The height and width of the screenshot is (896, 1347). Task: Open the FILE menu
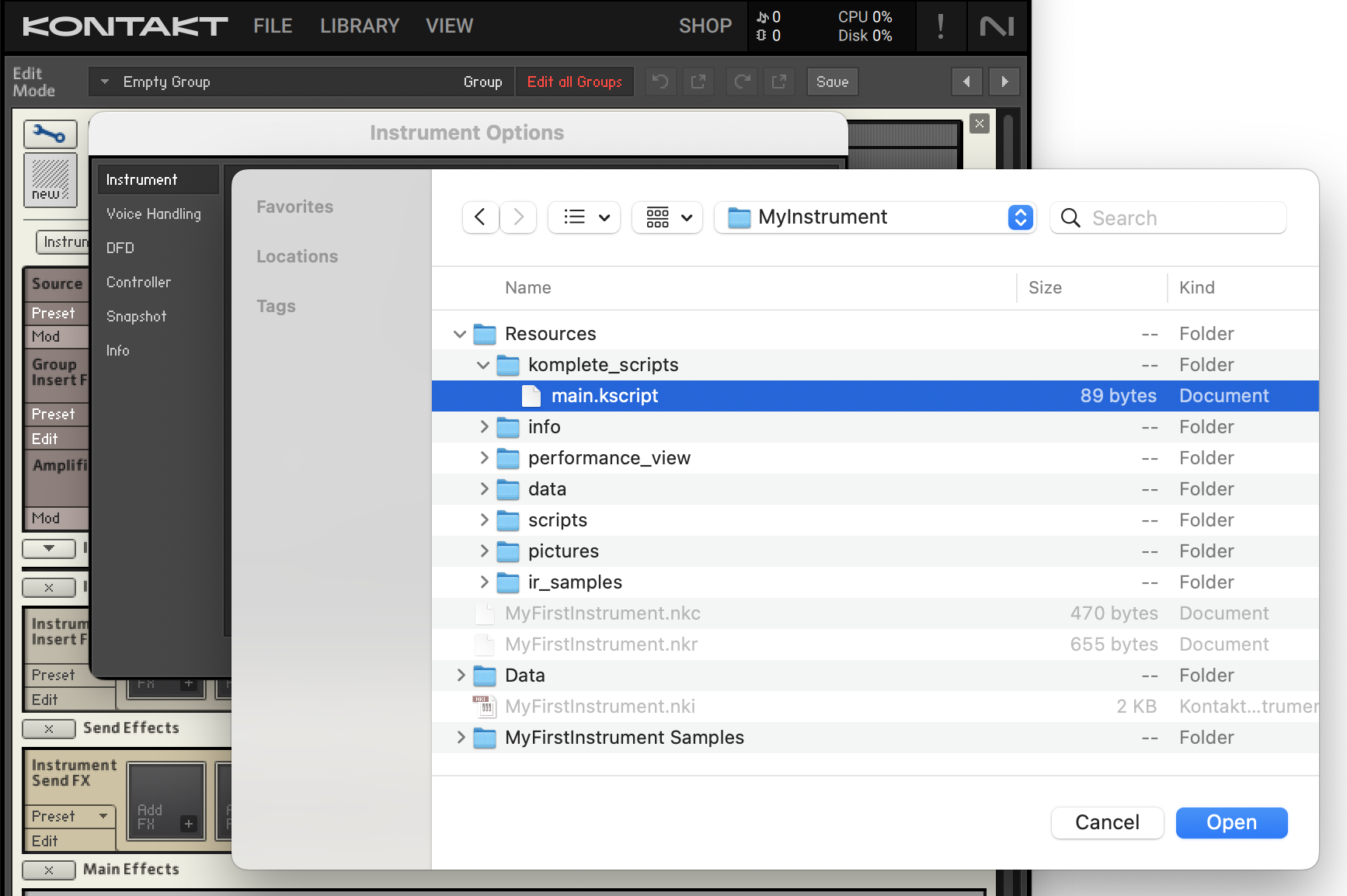click(x=273, y=26)
